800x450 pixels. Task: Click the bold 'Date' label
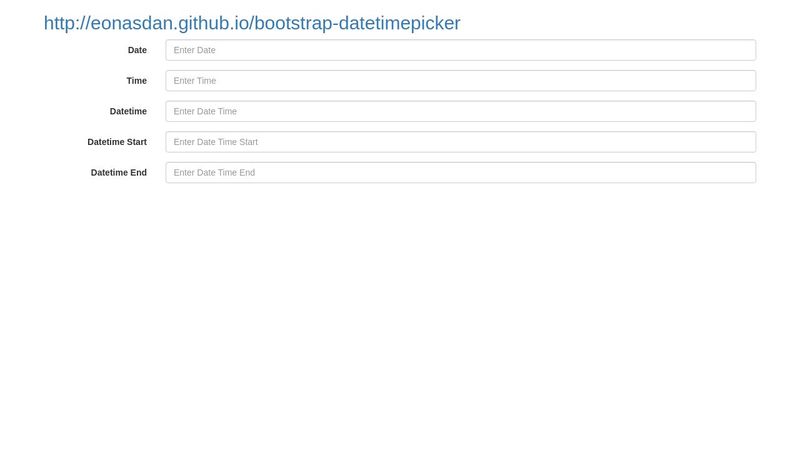point(137,50)
